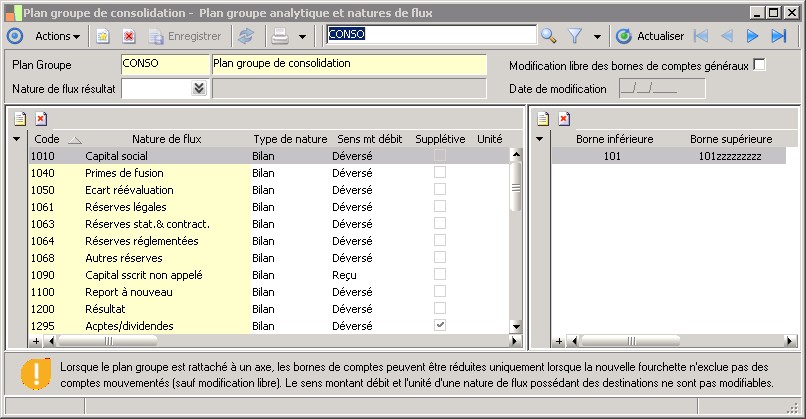806x419 pixels.
Task: Add a new row in borne grid
Action: pos(543,118)
